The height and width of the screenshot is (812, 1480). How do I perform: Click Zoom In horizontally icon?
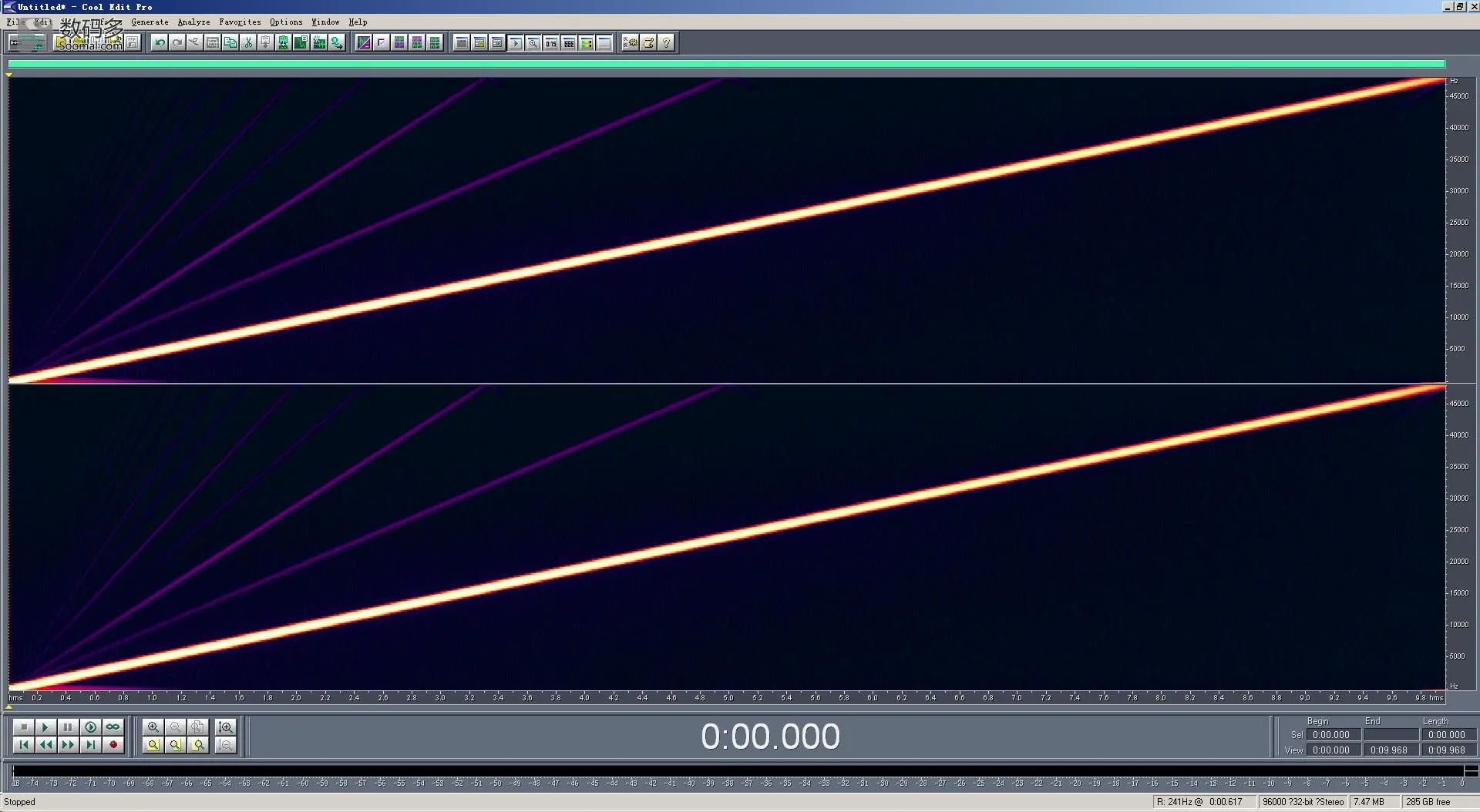tap(153, 726)
